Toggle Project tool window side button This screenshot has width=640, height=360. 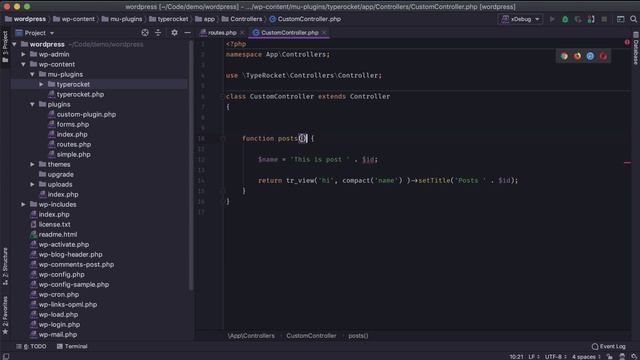(5, 47)
